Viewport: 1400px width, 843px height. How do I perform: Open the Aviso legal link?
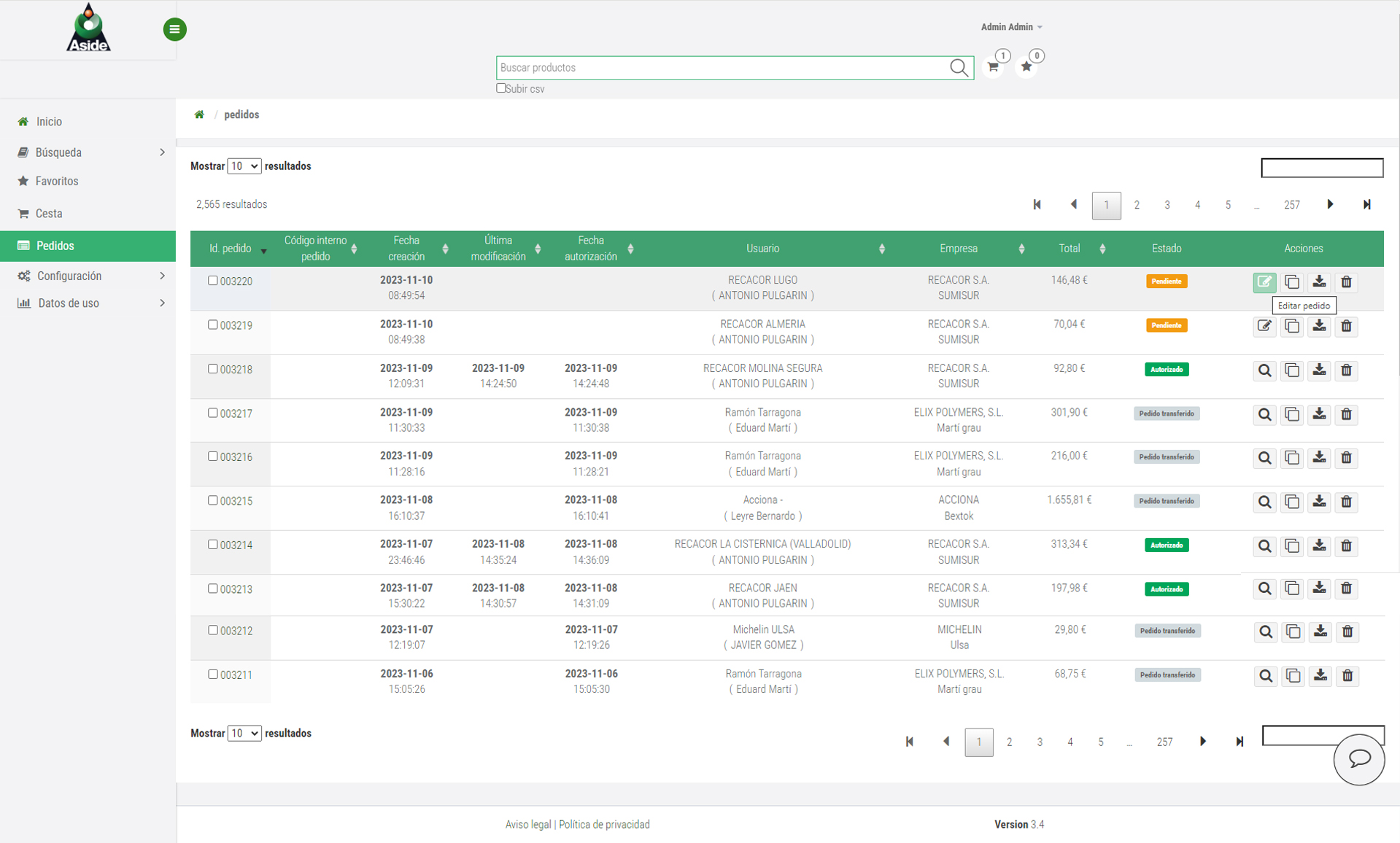click(x=527, y=824)
